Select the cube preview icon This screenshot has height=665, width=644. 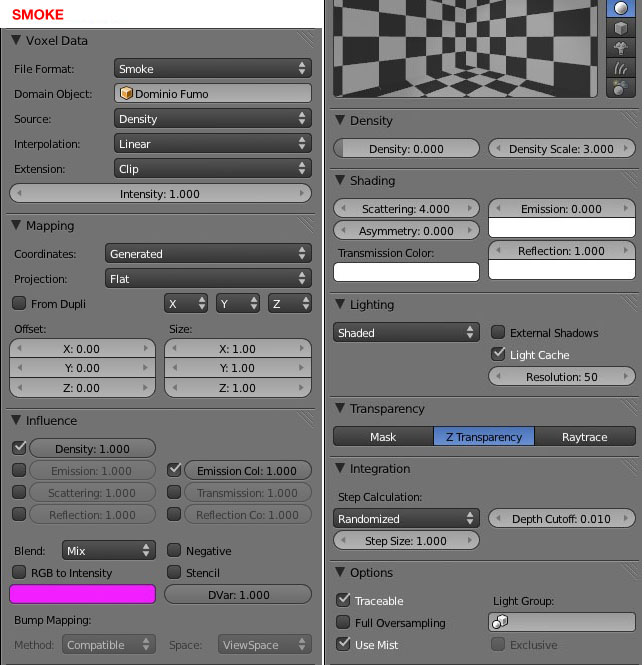(x=621, y=28)
